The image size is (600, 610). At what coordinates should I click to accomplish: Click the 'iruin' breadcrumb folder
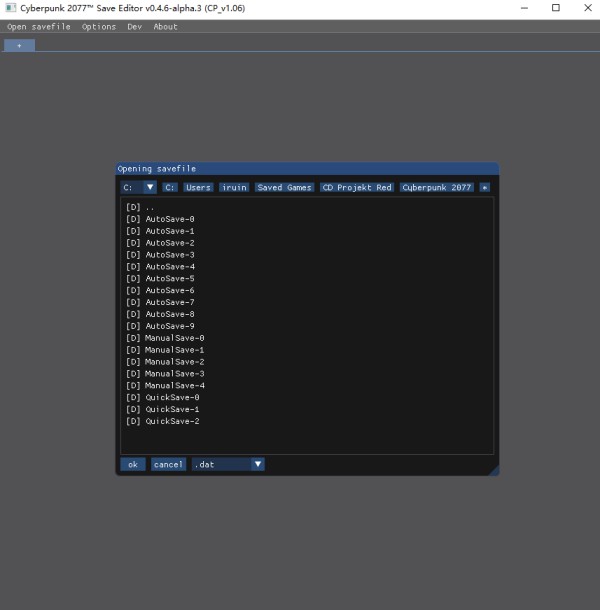click(233, 187)
